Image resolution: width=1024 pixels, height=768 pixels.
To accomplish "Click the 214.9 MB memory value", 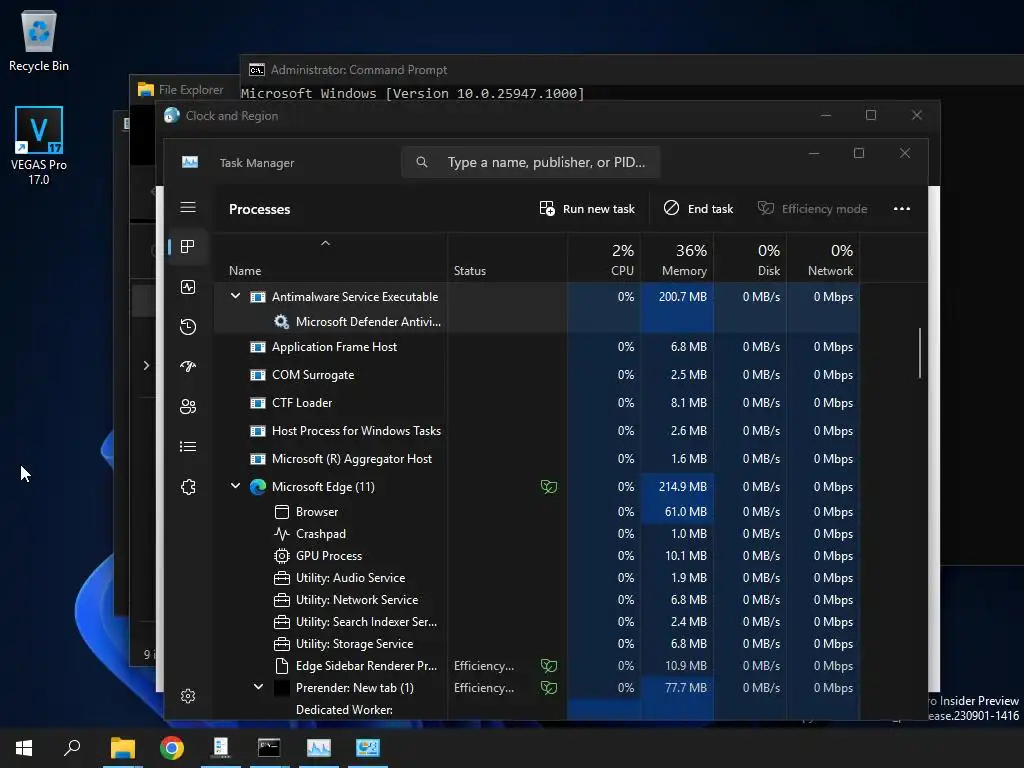I will point(682,487).
